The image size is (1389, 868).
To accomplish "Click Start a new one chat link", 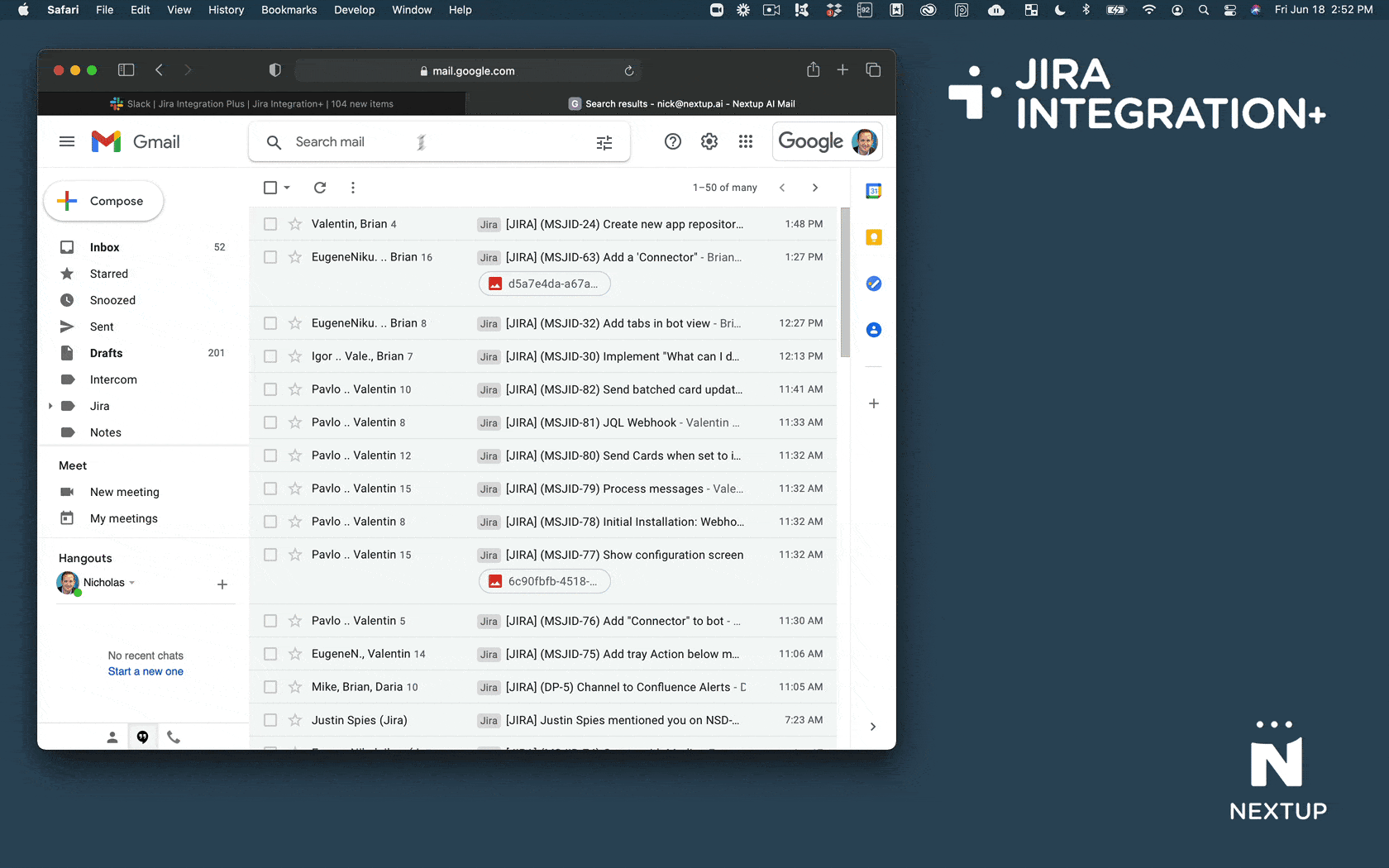I will click(146, 671).
